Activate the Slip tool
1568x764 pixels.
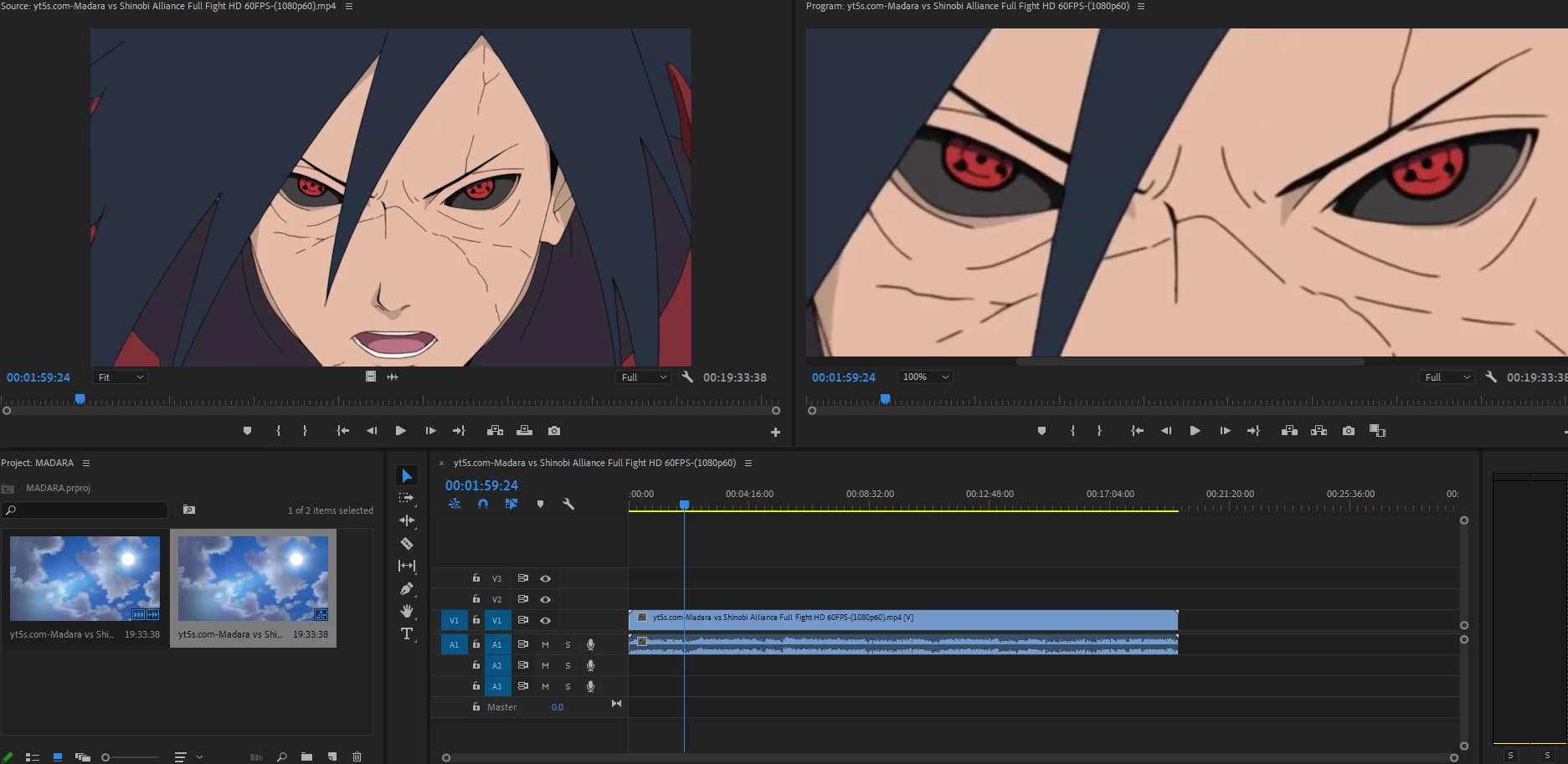pyautogui.click(x=407, y=566)
